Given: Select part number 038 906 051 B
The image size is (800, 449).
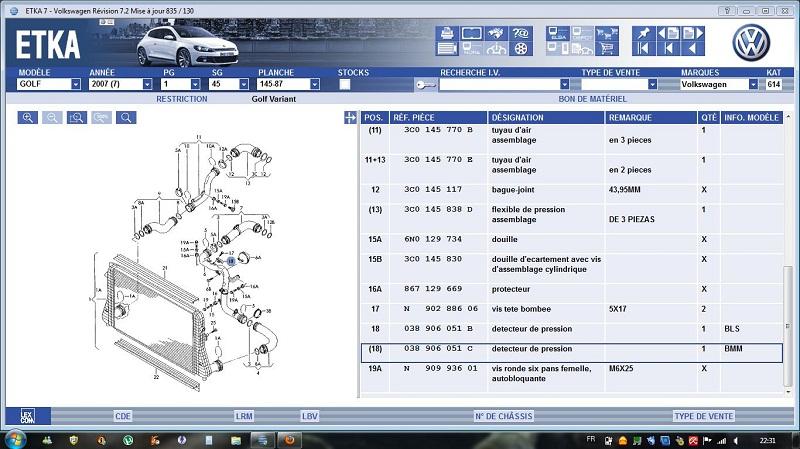Looking at the screenshot, I should tap(438, 329).
